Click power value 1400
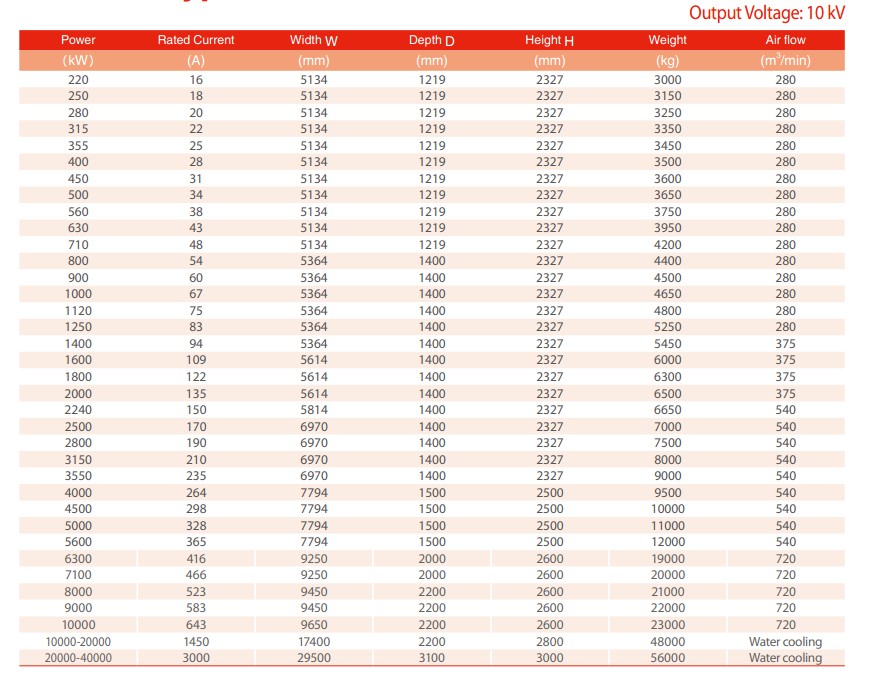This screenshot has width=870, height=696. 78,344
